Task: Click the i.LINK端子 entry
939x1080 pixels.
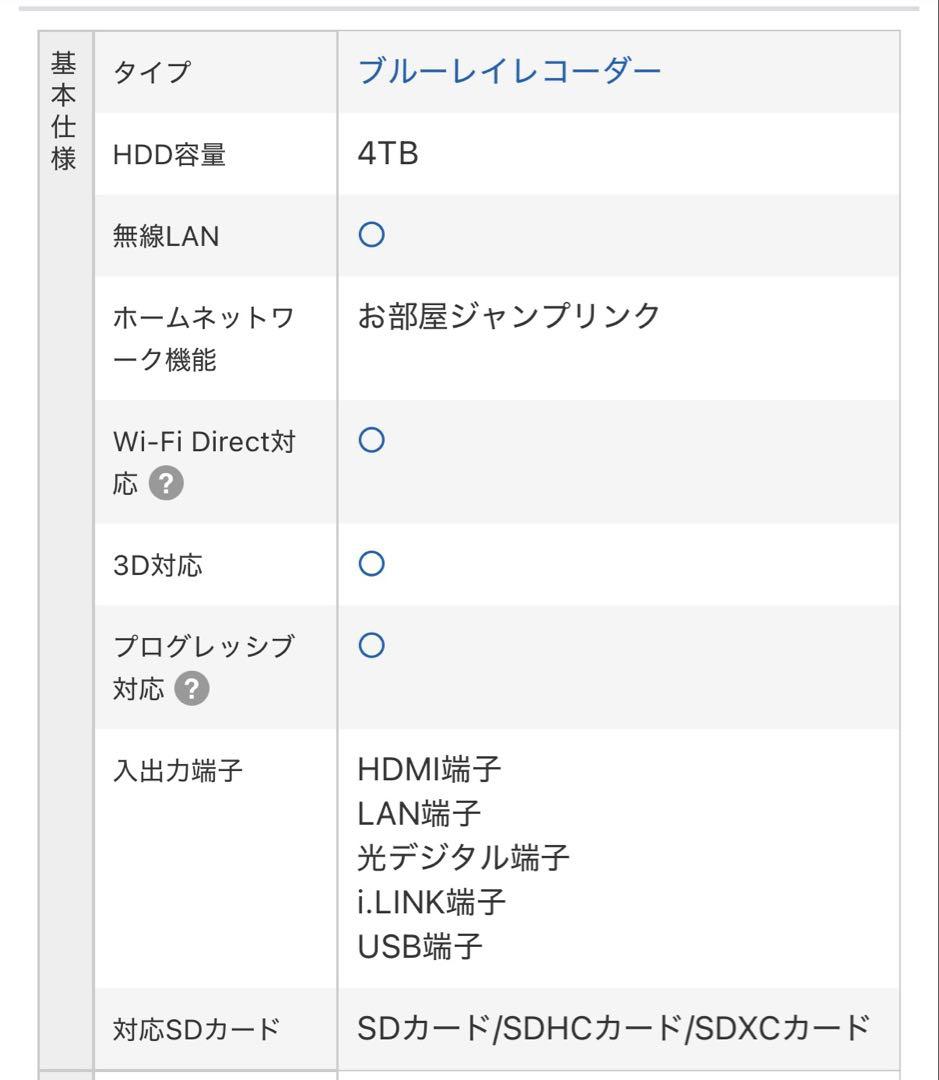Action: pos(431,901)
